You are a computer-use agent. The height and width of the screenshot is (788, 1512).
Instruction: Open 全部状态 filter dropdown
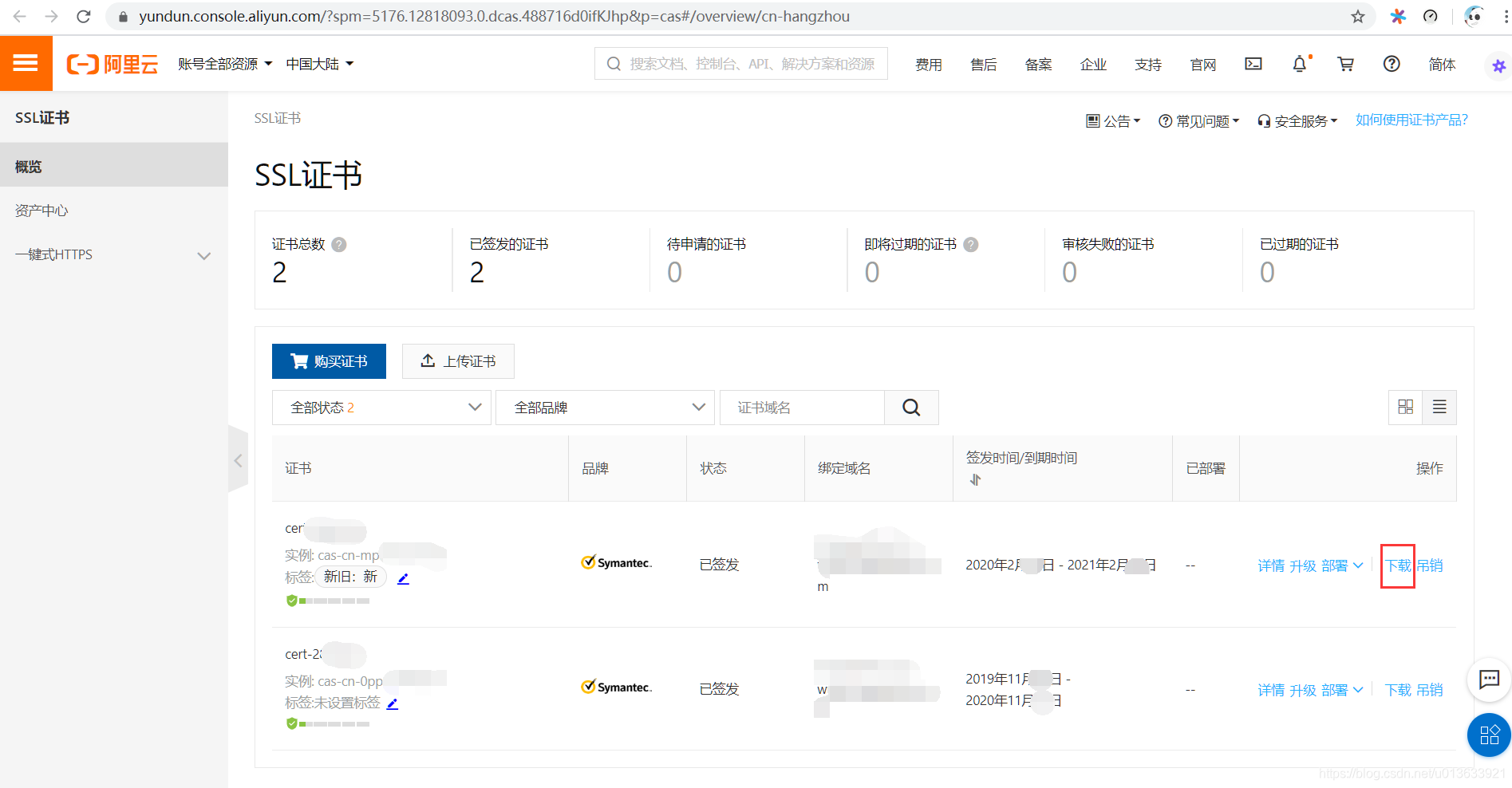[x=381, y=408]
